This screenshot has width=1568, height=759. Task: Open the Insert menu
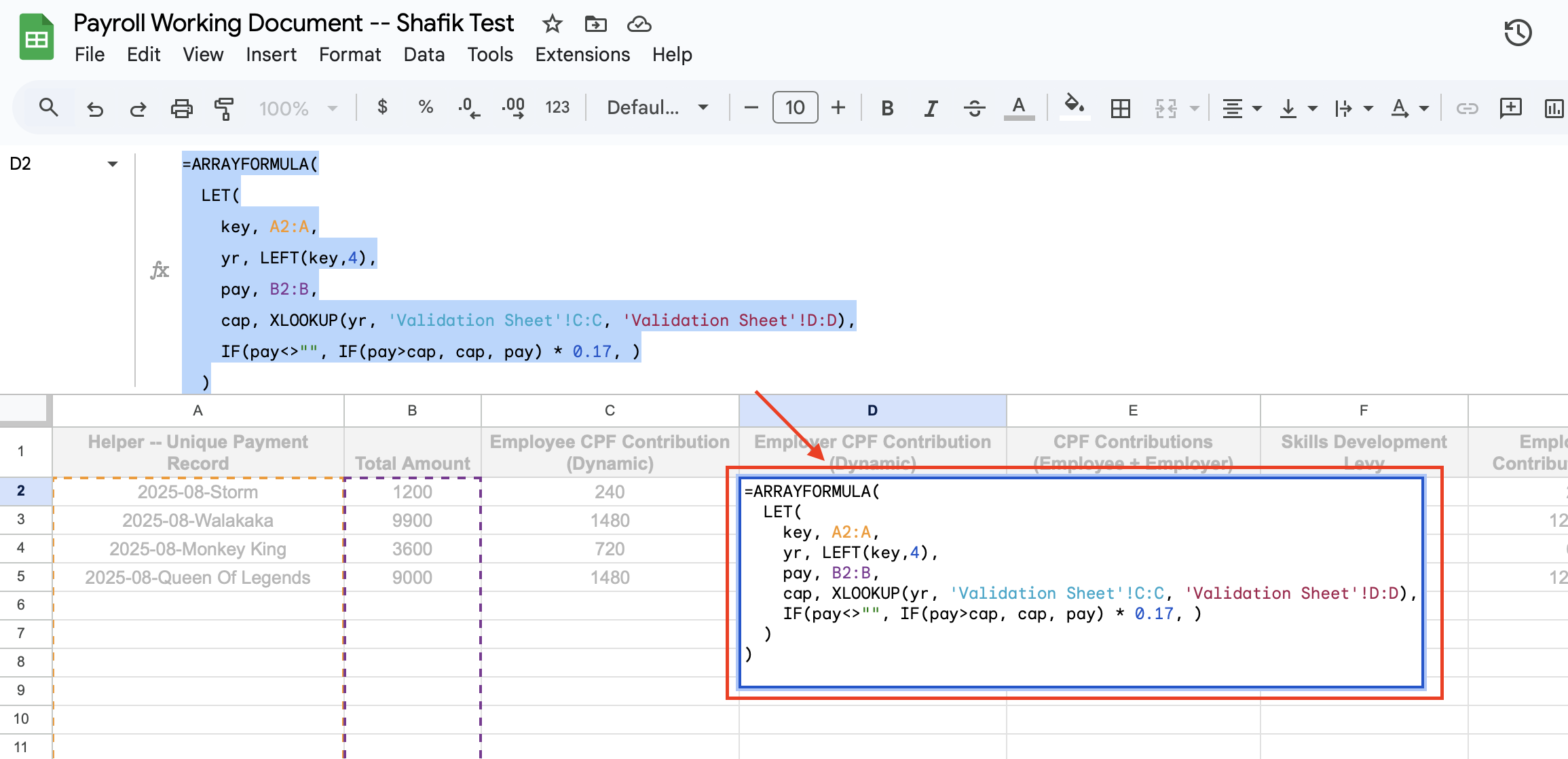click(x=271, y=54)
